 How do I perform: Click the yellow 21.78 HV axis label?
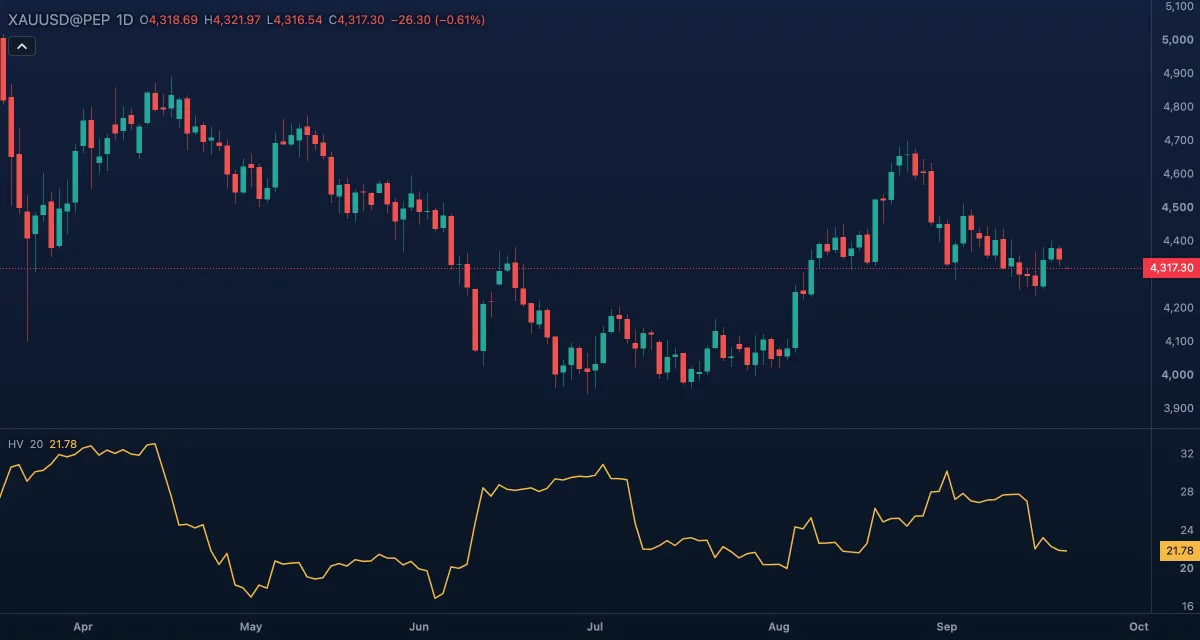(x=1179, y=550)
